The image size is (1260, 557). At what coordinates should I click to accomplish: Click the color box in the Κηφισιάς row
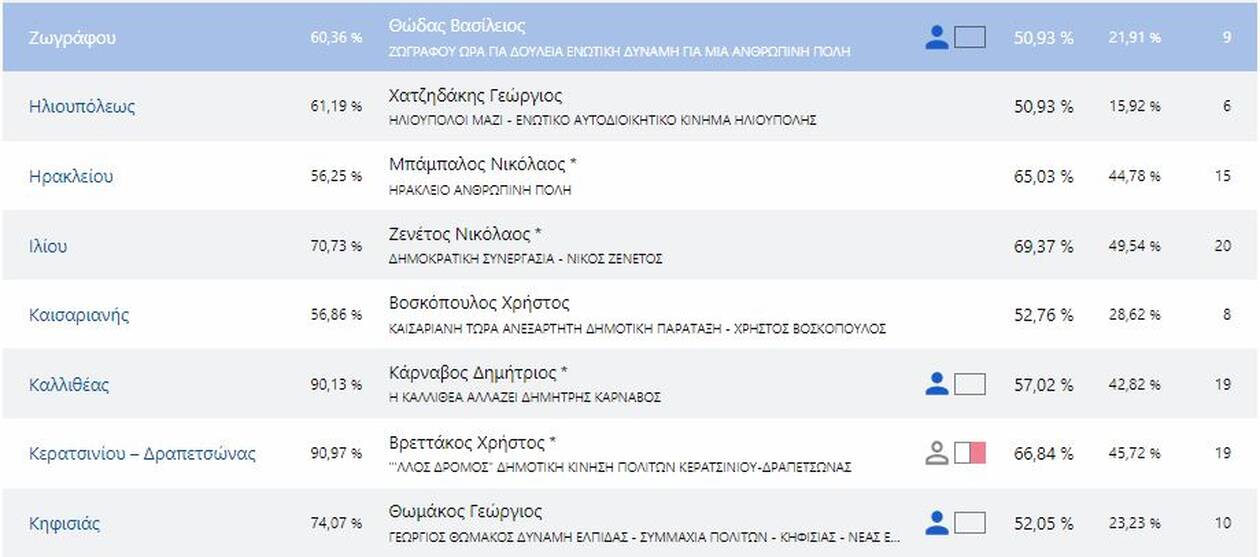tap(970, 522)
